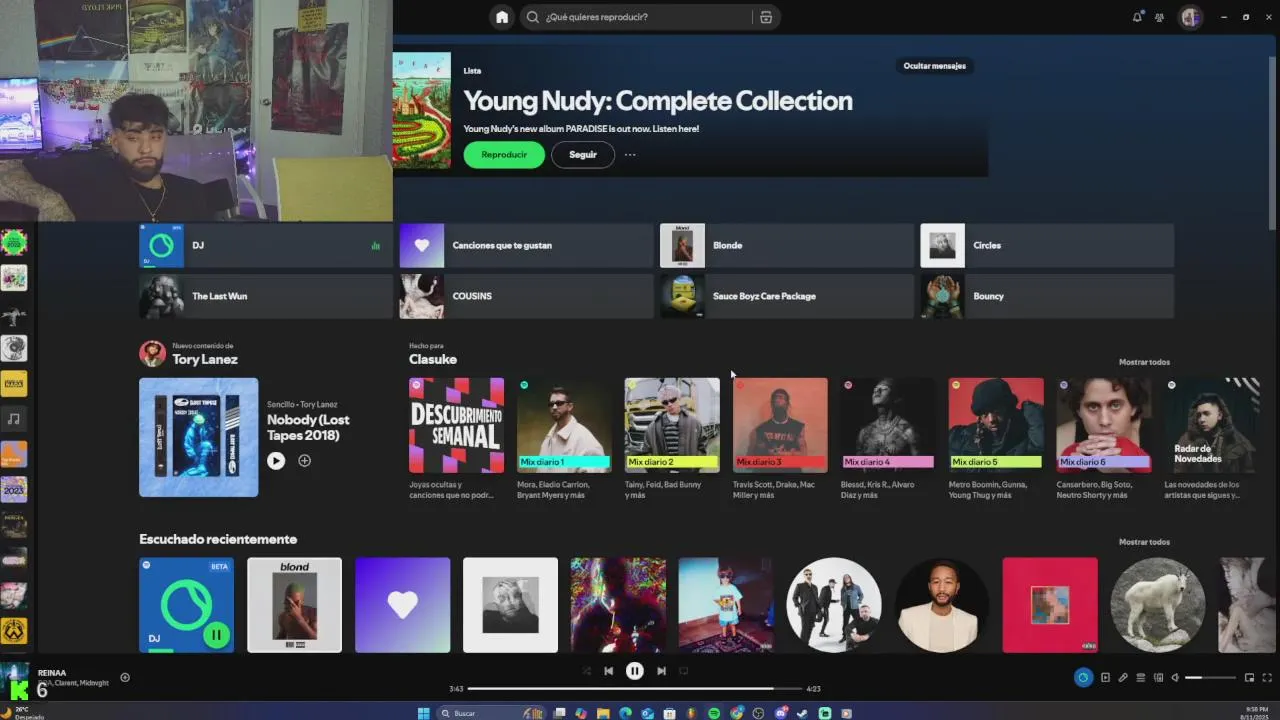
Task: Open the notifications bell
Action: pos(1137,17)
